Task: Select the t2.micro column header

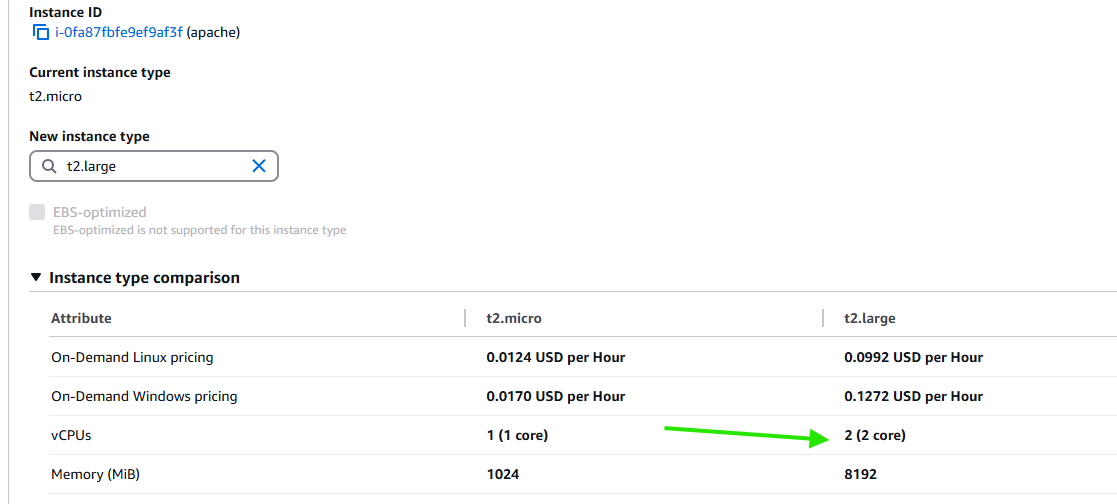Action: pyautogui.click(x=514, y=318)
